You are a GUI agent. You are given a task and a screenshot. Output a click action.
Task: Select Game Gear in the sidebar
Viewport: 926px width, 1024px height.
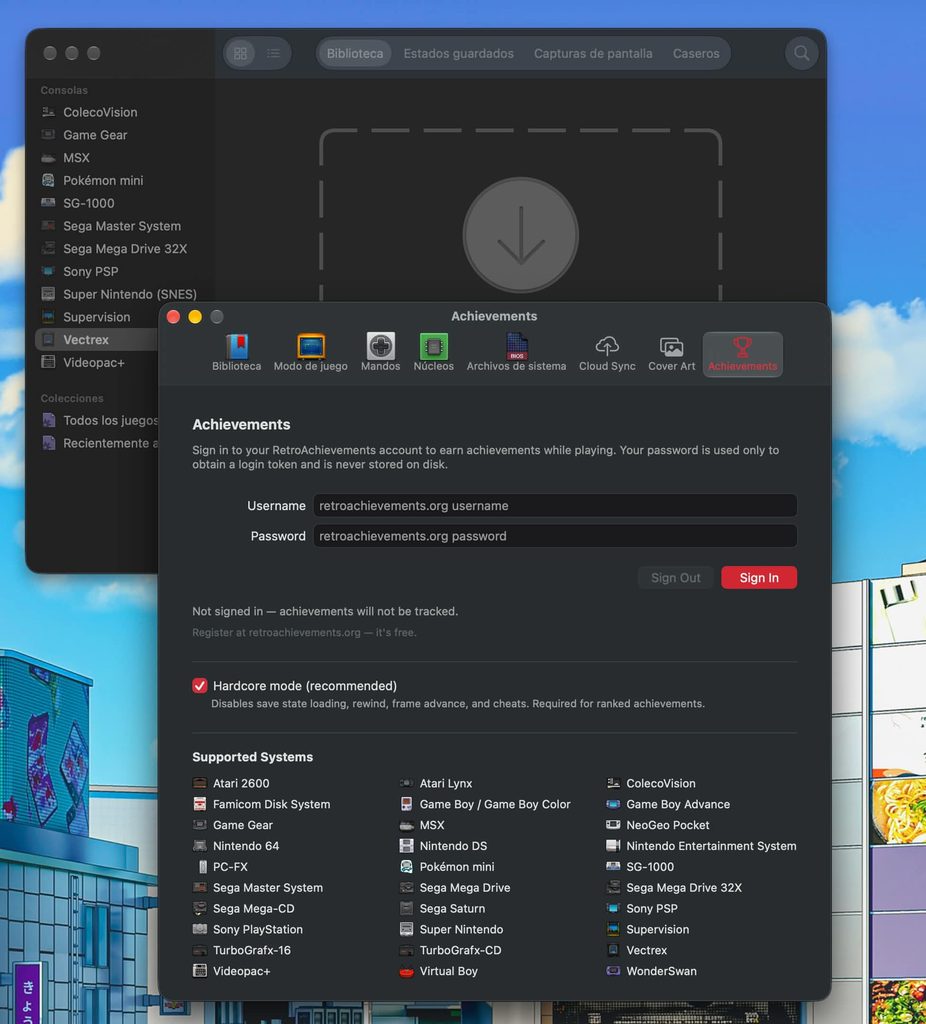coord(95,135)
